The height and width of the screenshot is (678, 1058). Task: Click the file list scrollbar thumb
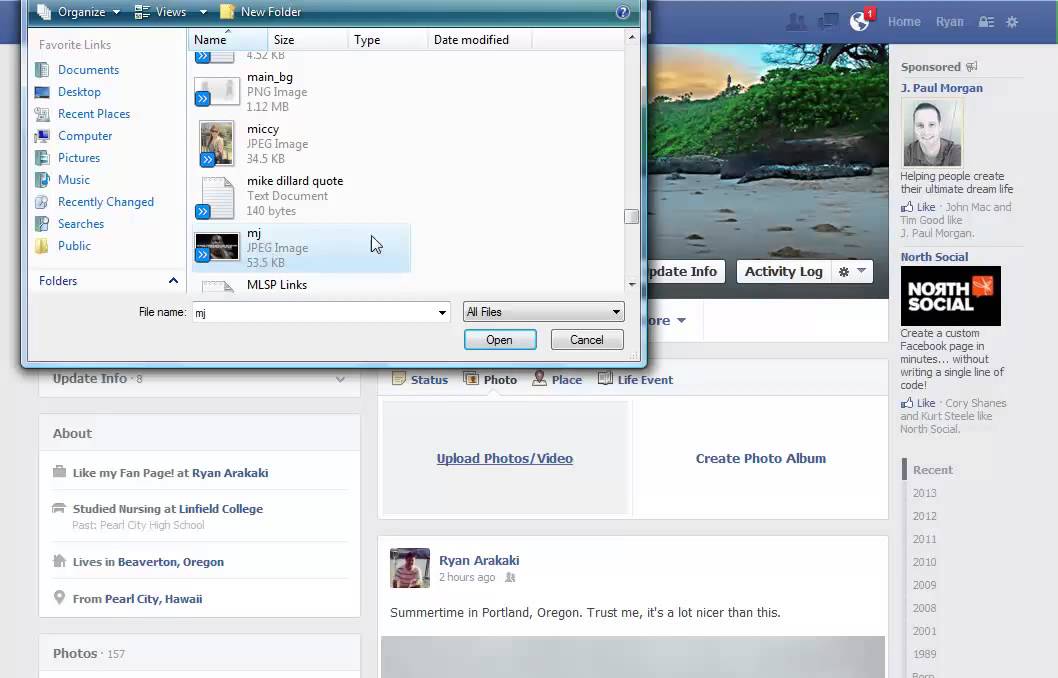click(632, 217)
